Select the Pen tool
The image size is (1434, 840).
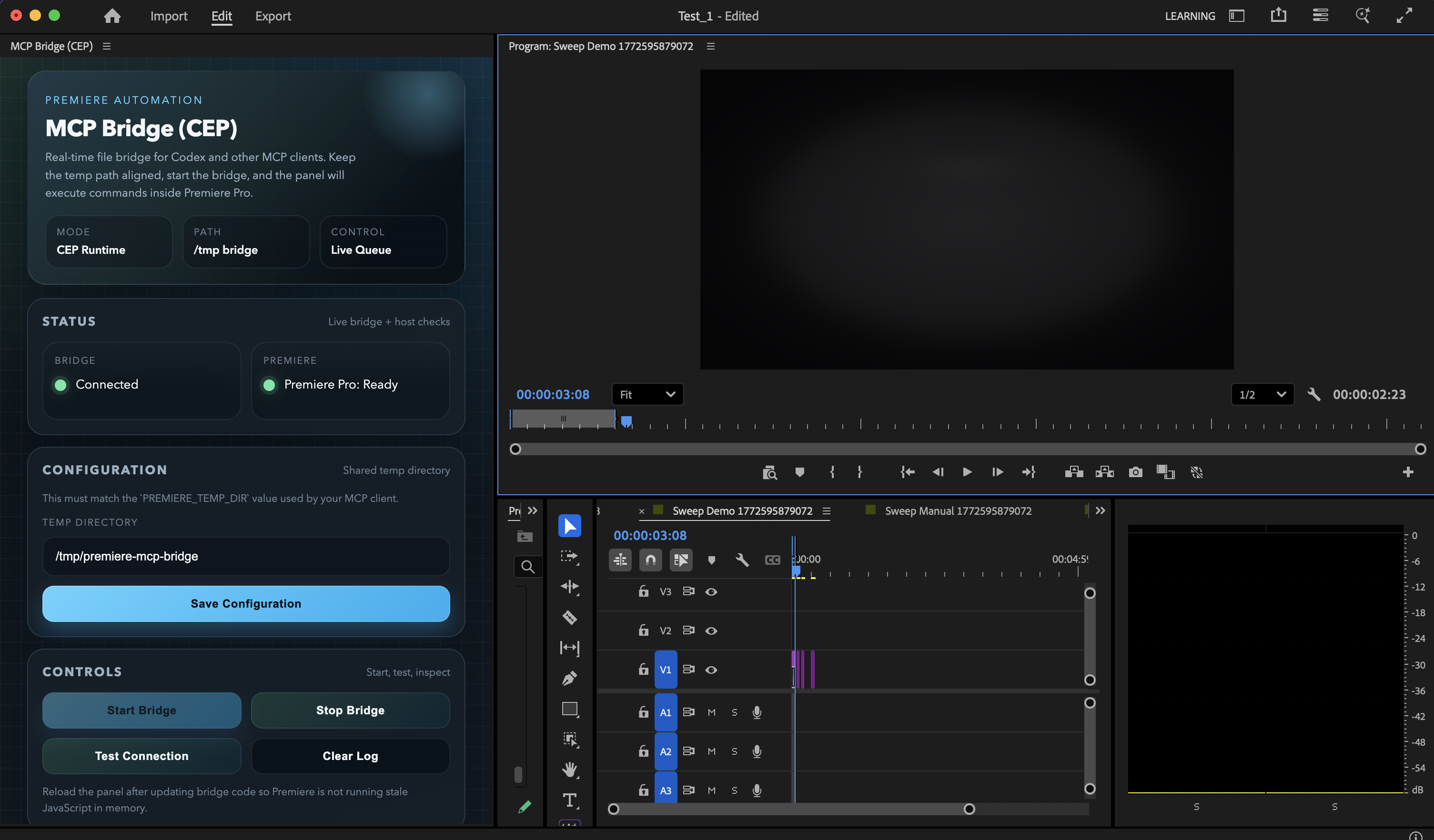click(x=569, y=678)
